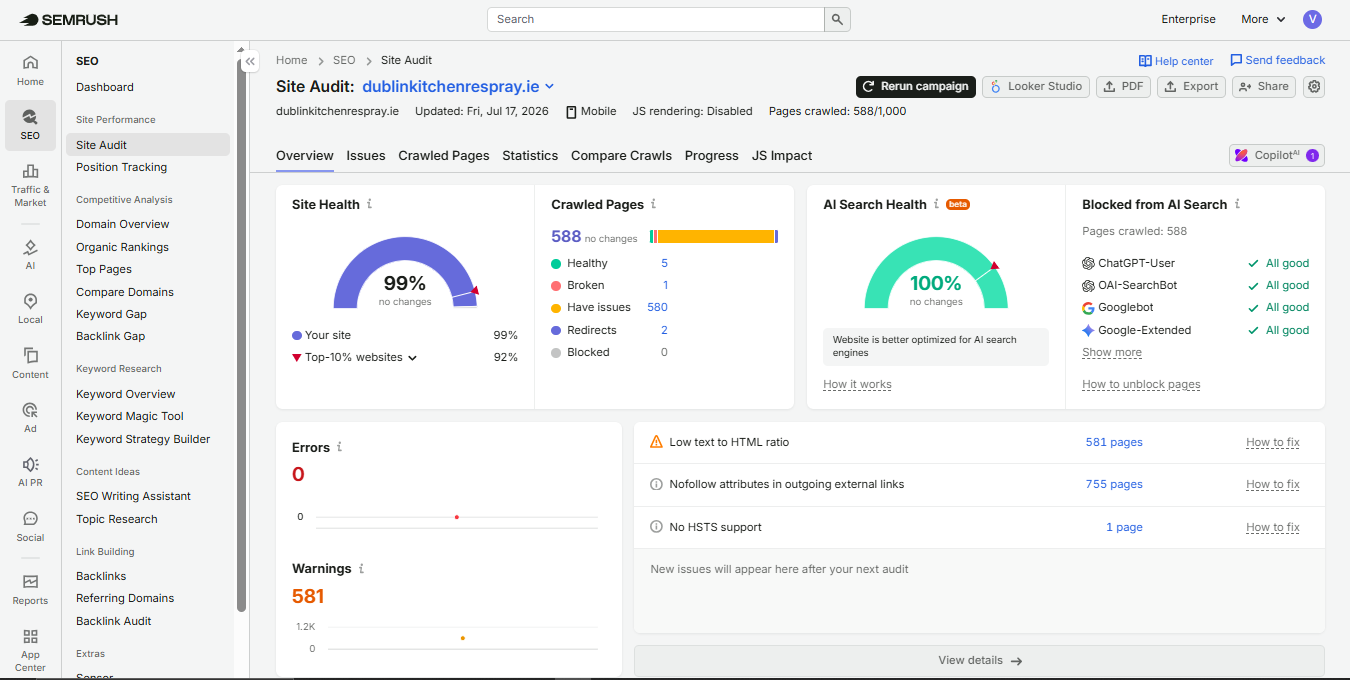Image resolution: width=1350 pixels, height=680 pixels.
Task: Click the Crawled Pages info icon
Action: (654, 204)
